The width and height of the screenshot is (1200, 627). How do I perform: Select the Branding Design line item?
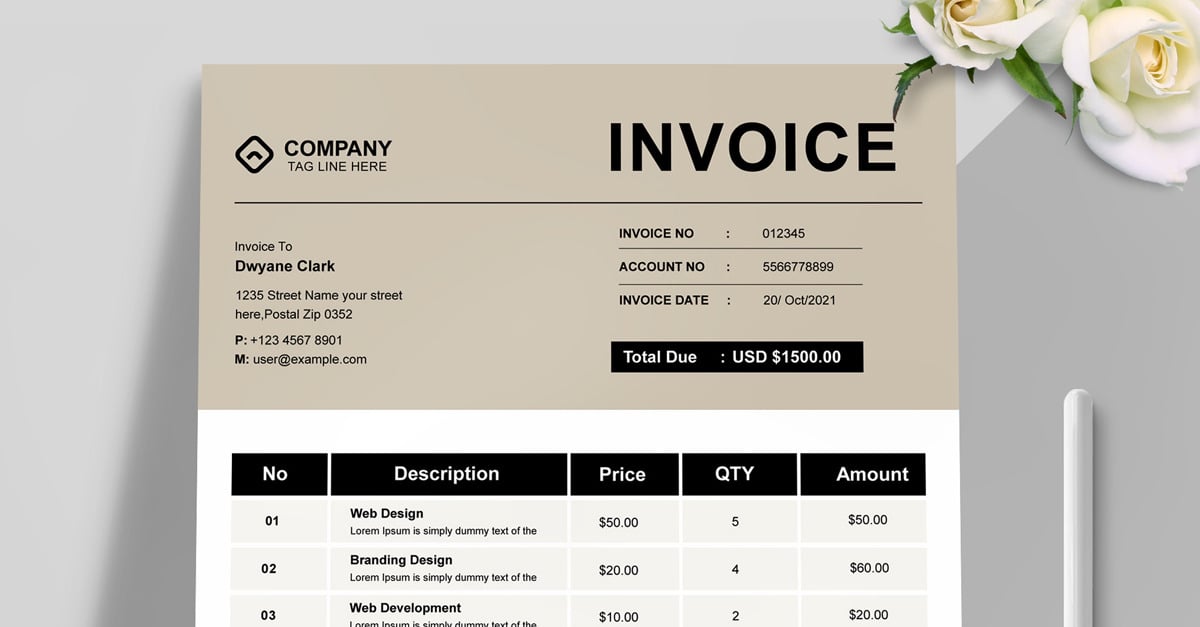(x=400, y=560)
